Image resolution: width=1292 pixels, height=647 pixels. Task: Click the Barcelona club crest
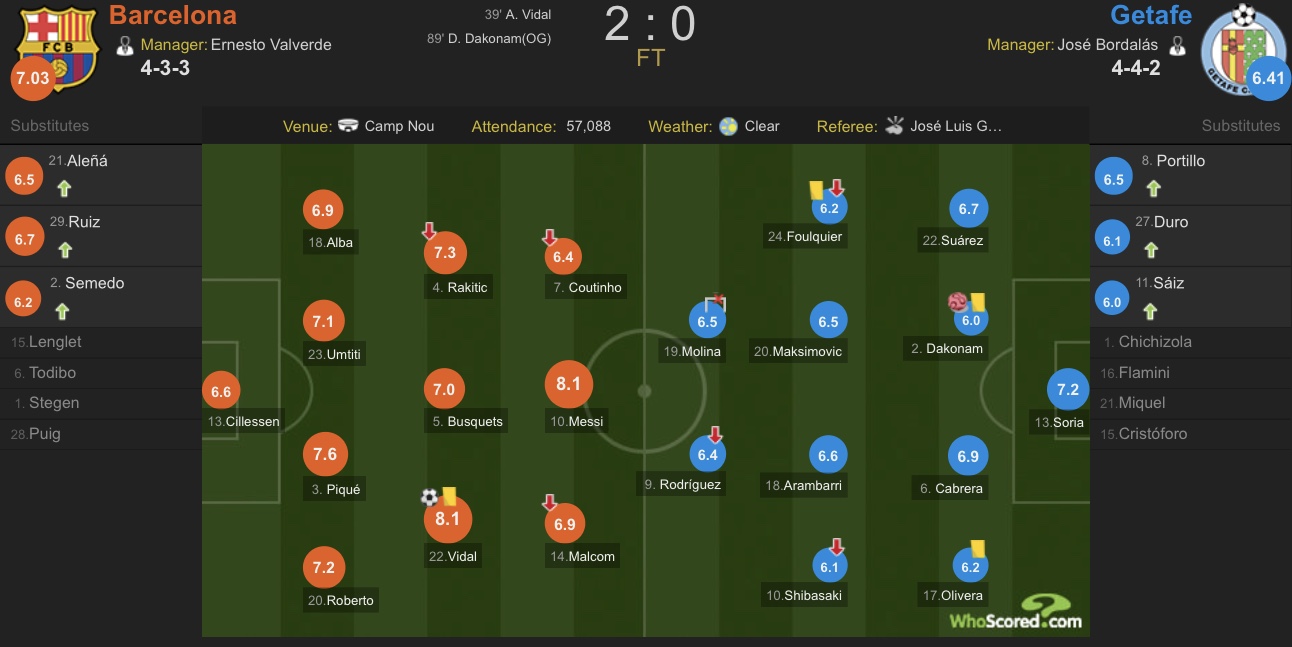[x=57, y=48]
